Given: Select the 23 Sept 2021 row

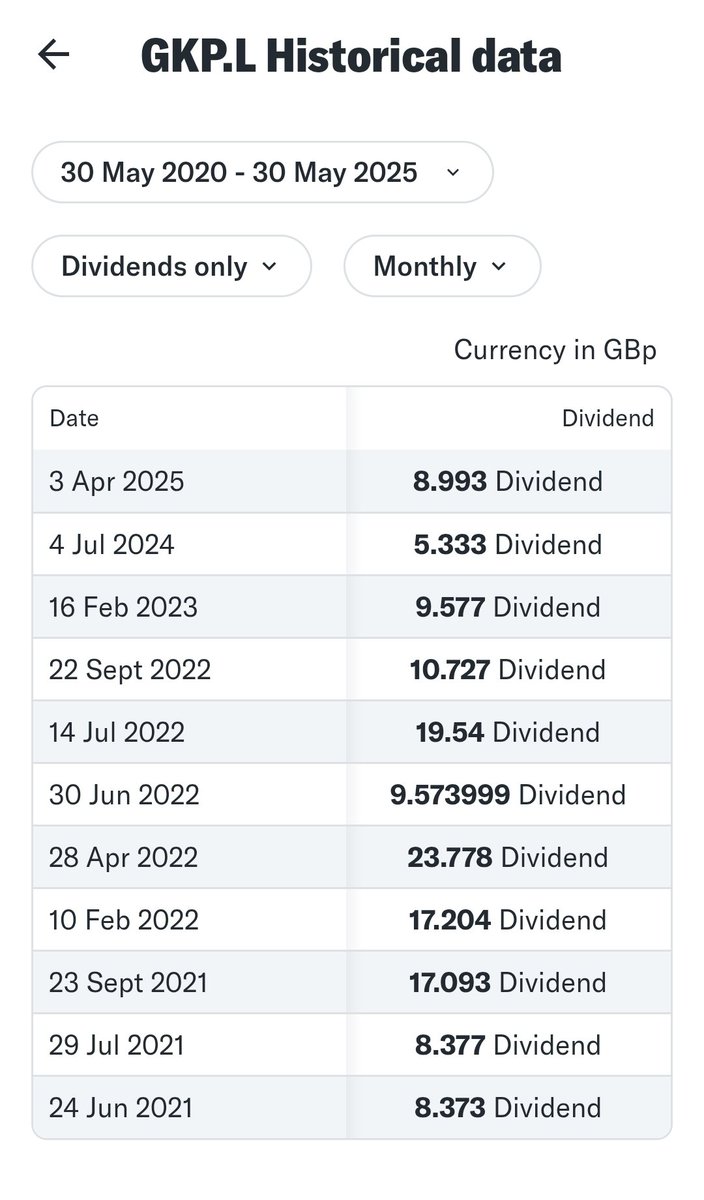Looking at the screenshot, I should pyautogui.click(x=352, y=983).
